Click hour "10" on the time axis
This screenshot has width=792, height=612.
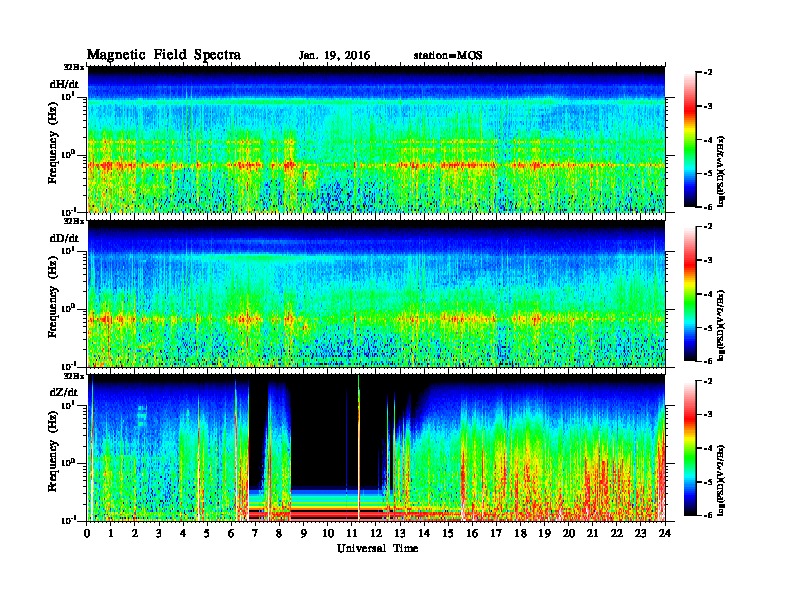[x=328, y=534]
